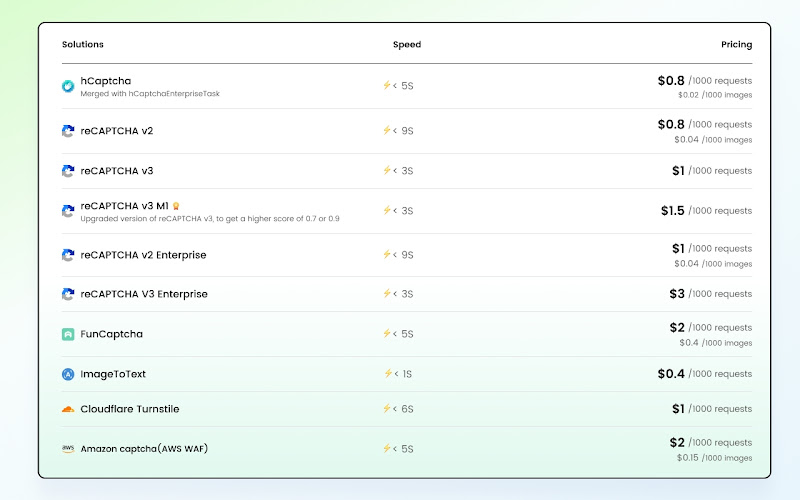This screenshot has height=500, width=800.
Task: Click the medal badge beside reCAPTCHA v3 M1
Action: (x=176, y=206)
